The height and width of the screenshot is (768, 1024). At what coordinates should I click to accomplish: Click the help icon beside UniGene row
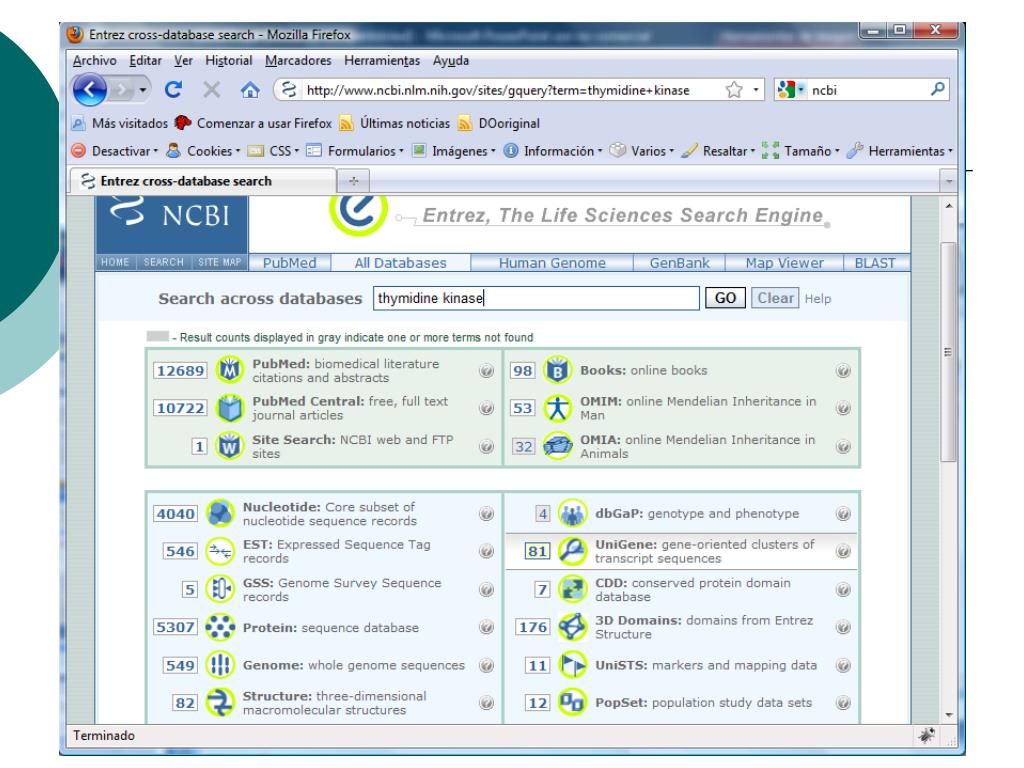(843, 551)
